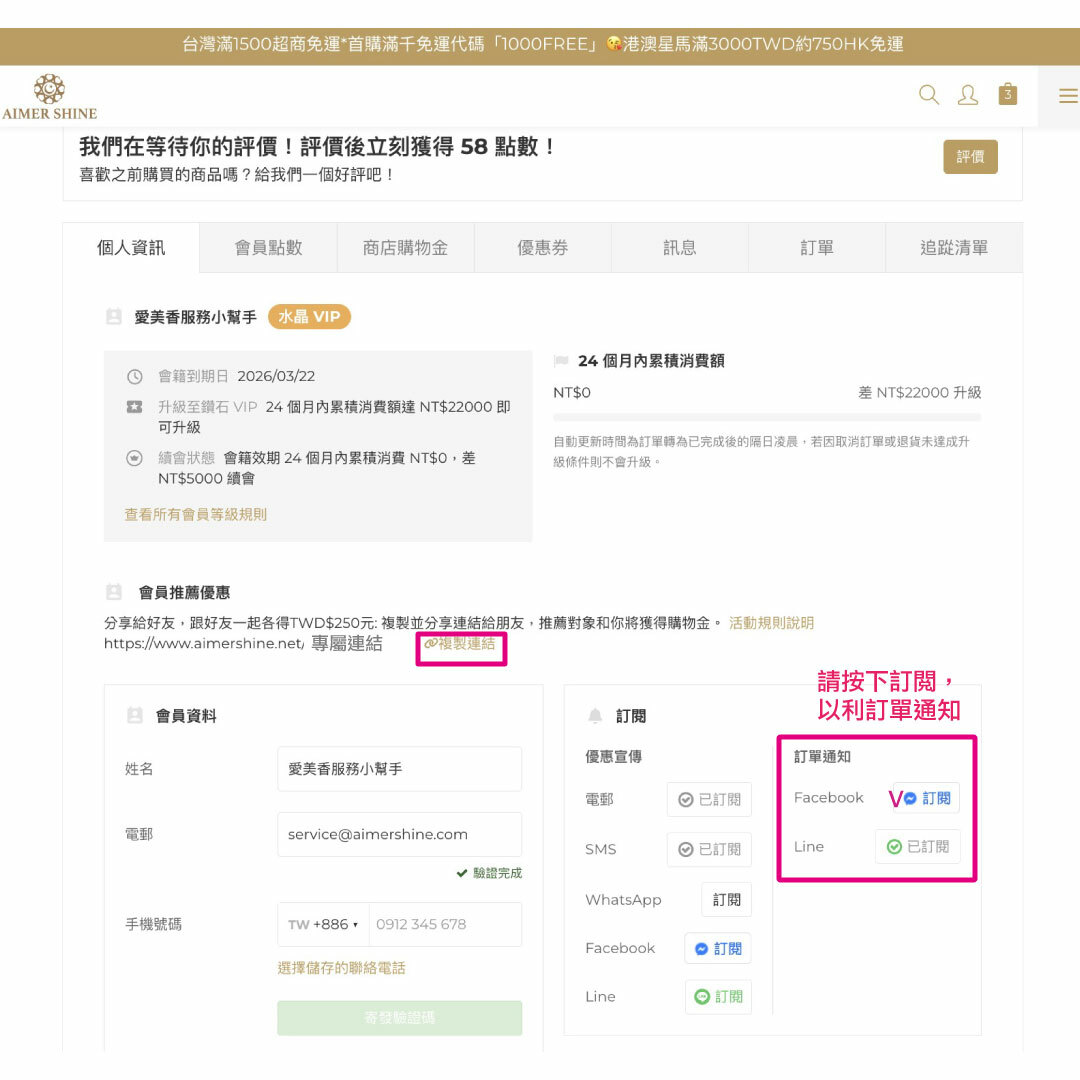Open 查看所有會員等級規則 link
The height and width of the screenshot is (1080, 1080).
pos(195,515)
